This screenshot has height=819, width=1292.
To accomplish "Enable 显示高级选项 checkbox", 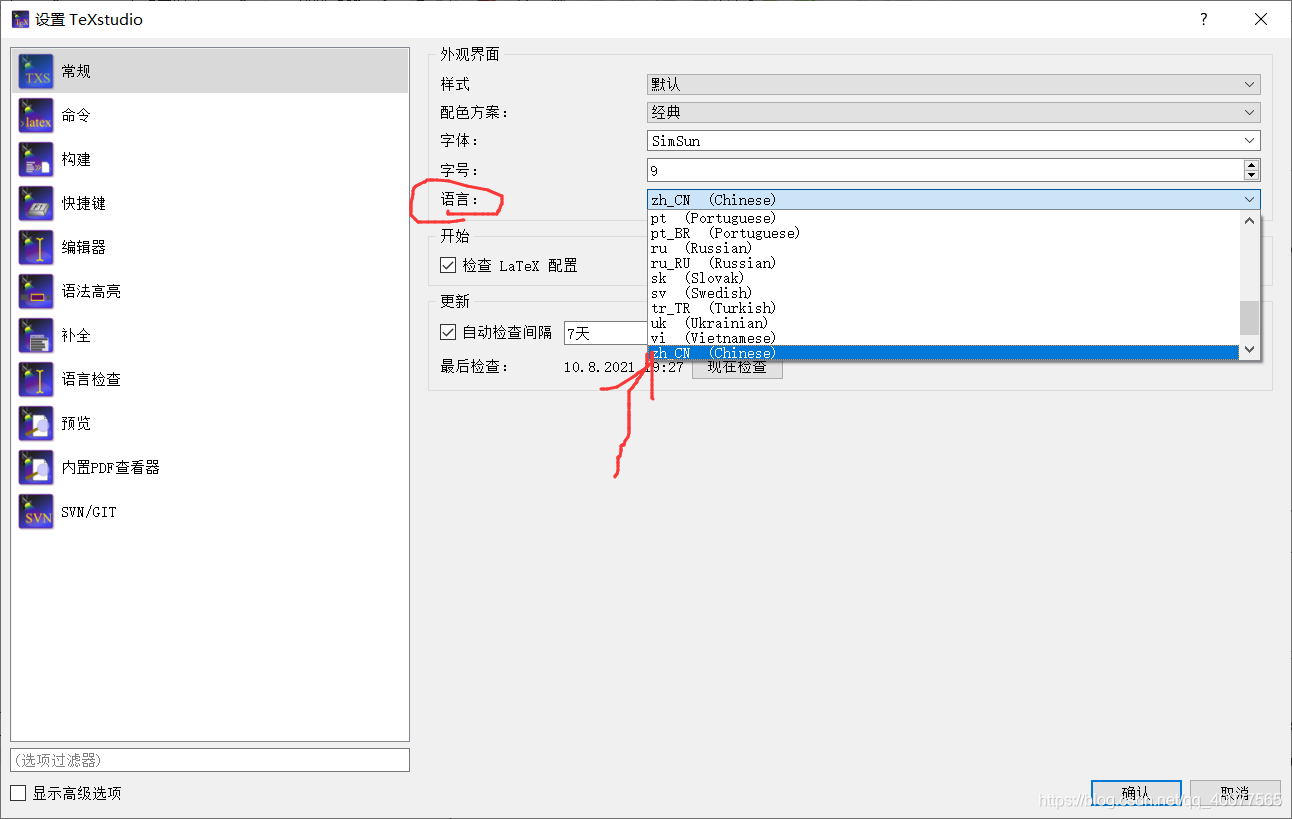I will point(18,793).
